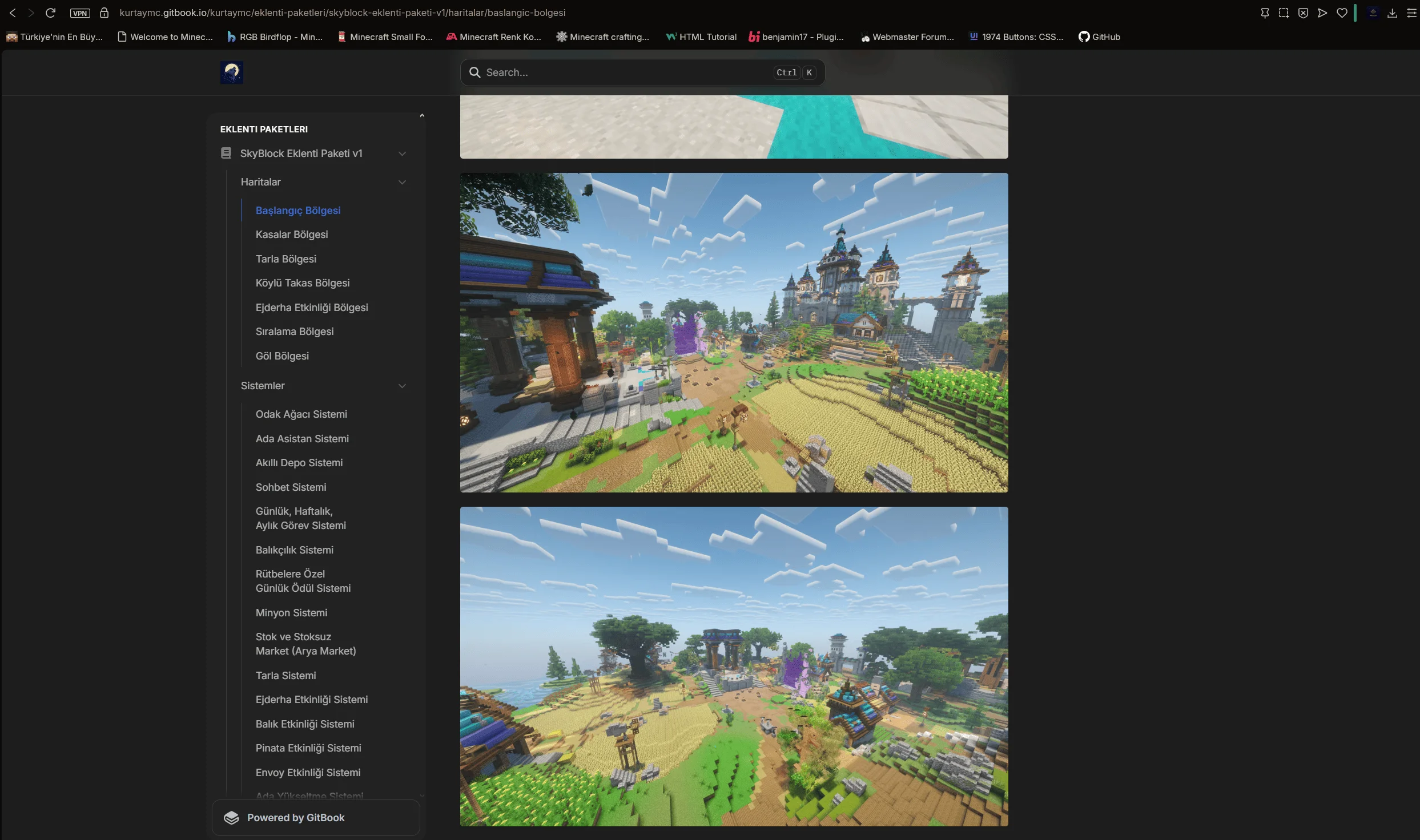Select Başlangıç Bölgesi in the sidebar
The image size is (1420, 840).
(x=298, y=210)
